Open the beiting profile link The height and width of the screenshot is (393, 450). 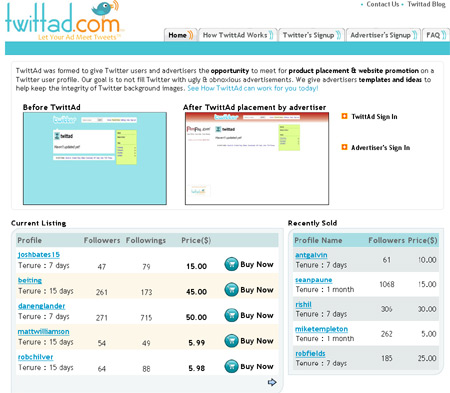coord(30,280)
